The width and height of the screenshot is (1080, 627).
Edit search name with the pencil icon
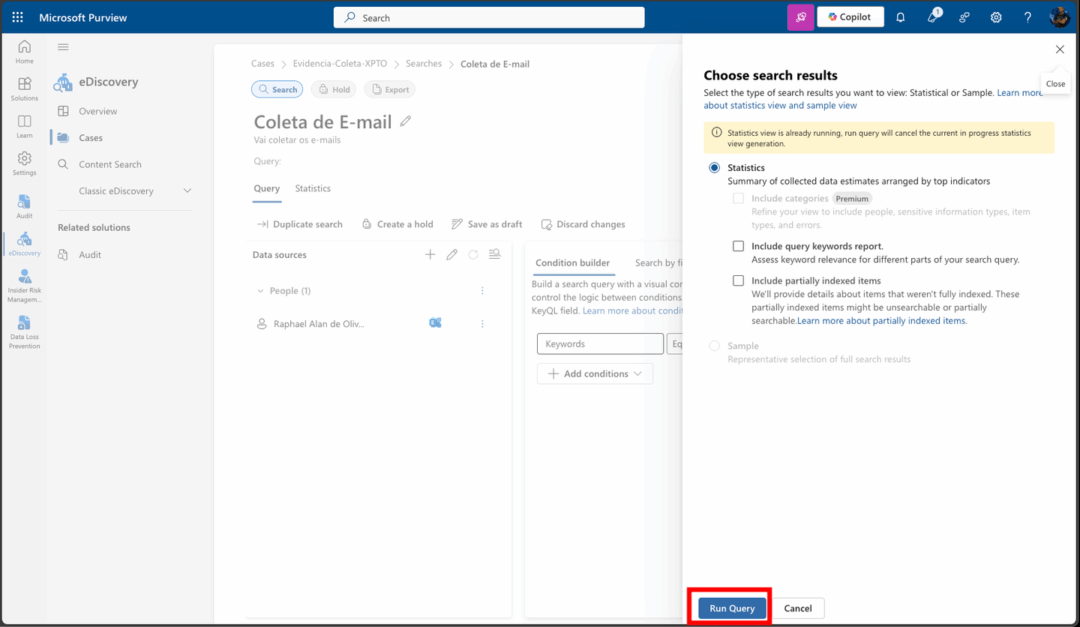406,121
